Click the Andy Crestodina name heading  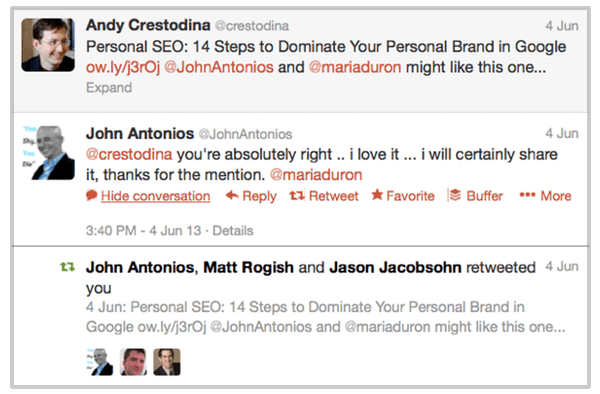point(148,25)
